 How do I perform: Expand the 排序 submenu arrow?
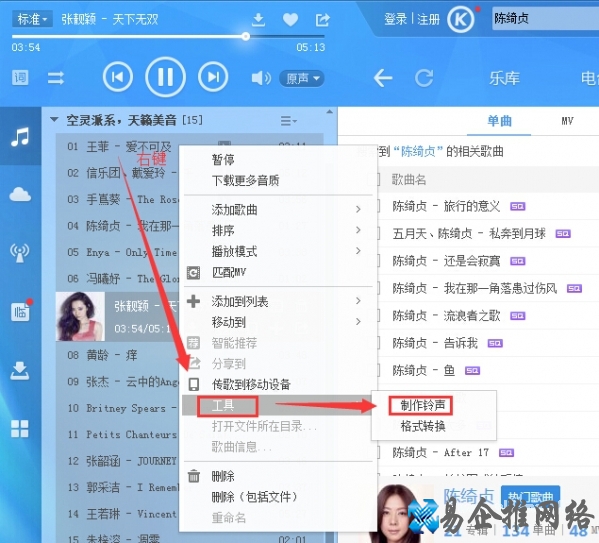click(x=358, y=230)
